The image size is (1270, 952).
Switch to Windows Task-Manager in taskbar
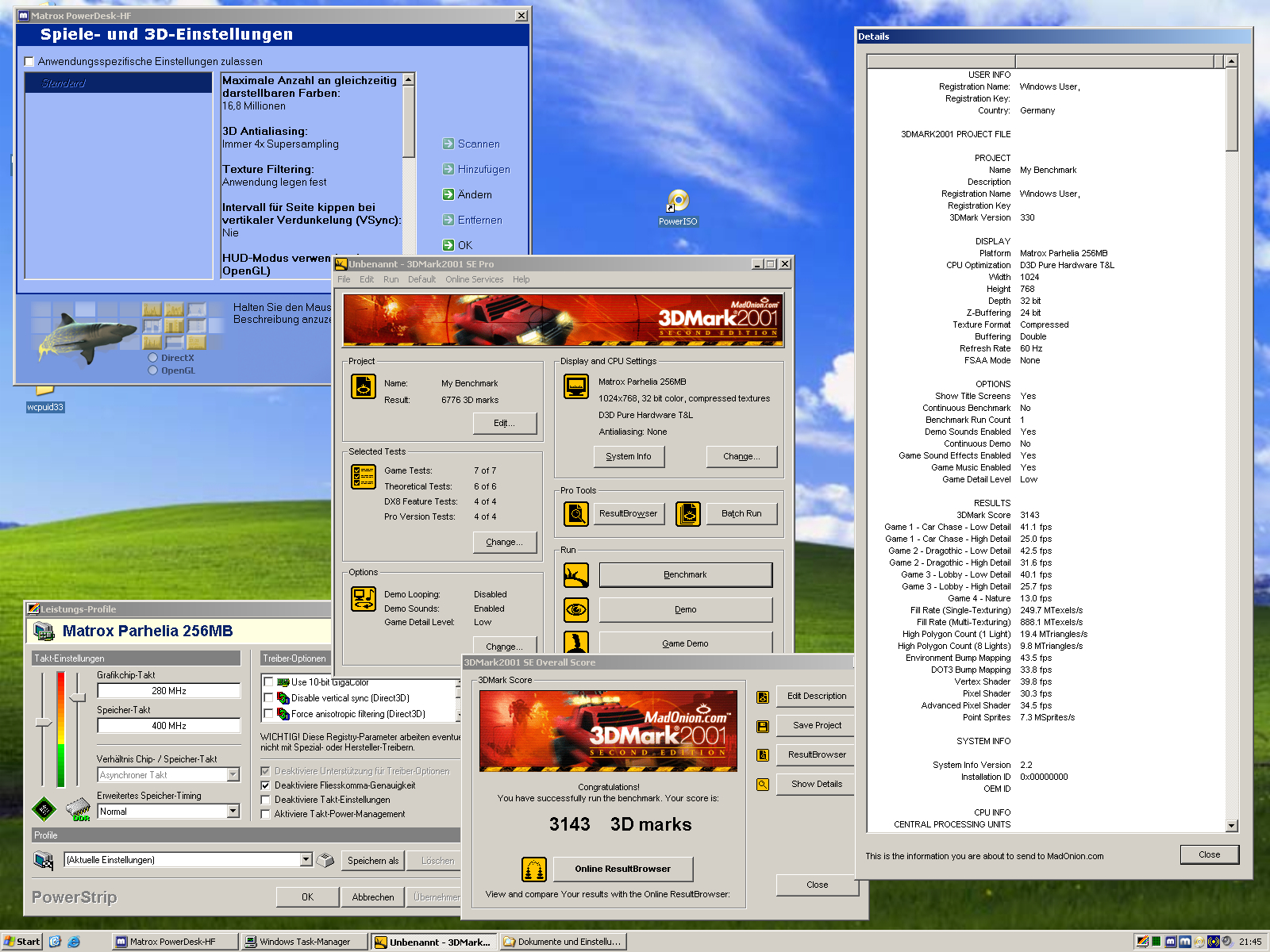tap(306, 942)
